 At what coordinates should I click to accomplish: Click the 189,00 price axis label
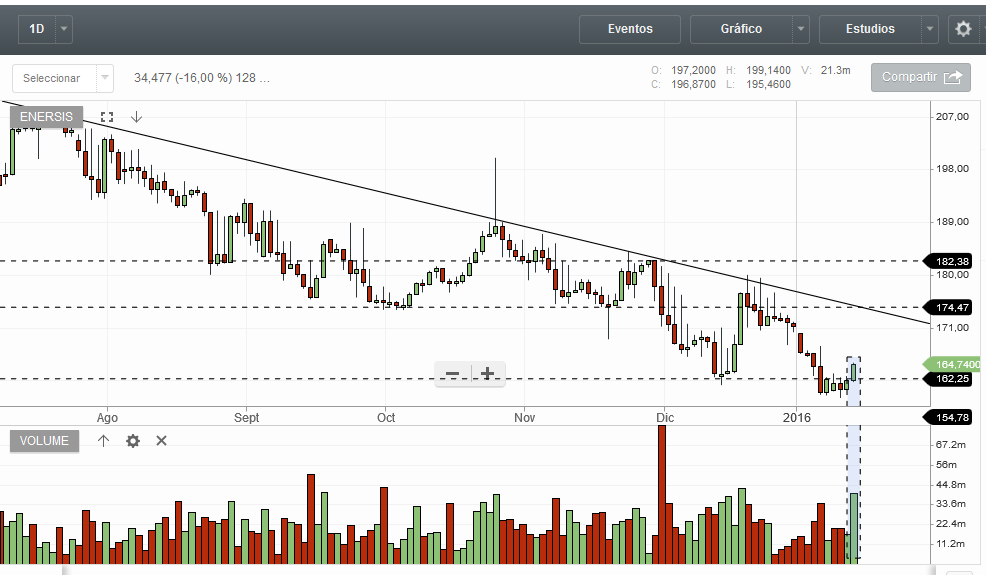[x=953, y=221]
